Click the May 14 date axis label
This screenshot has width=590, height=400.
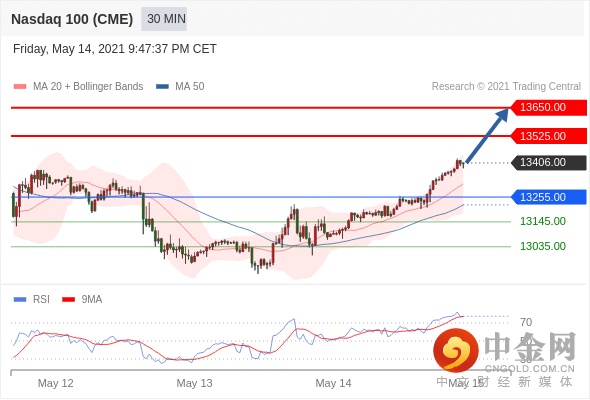(x=333, y=383)
